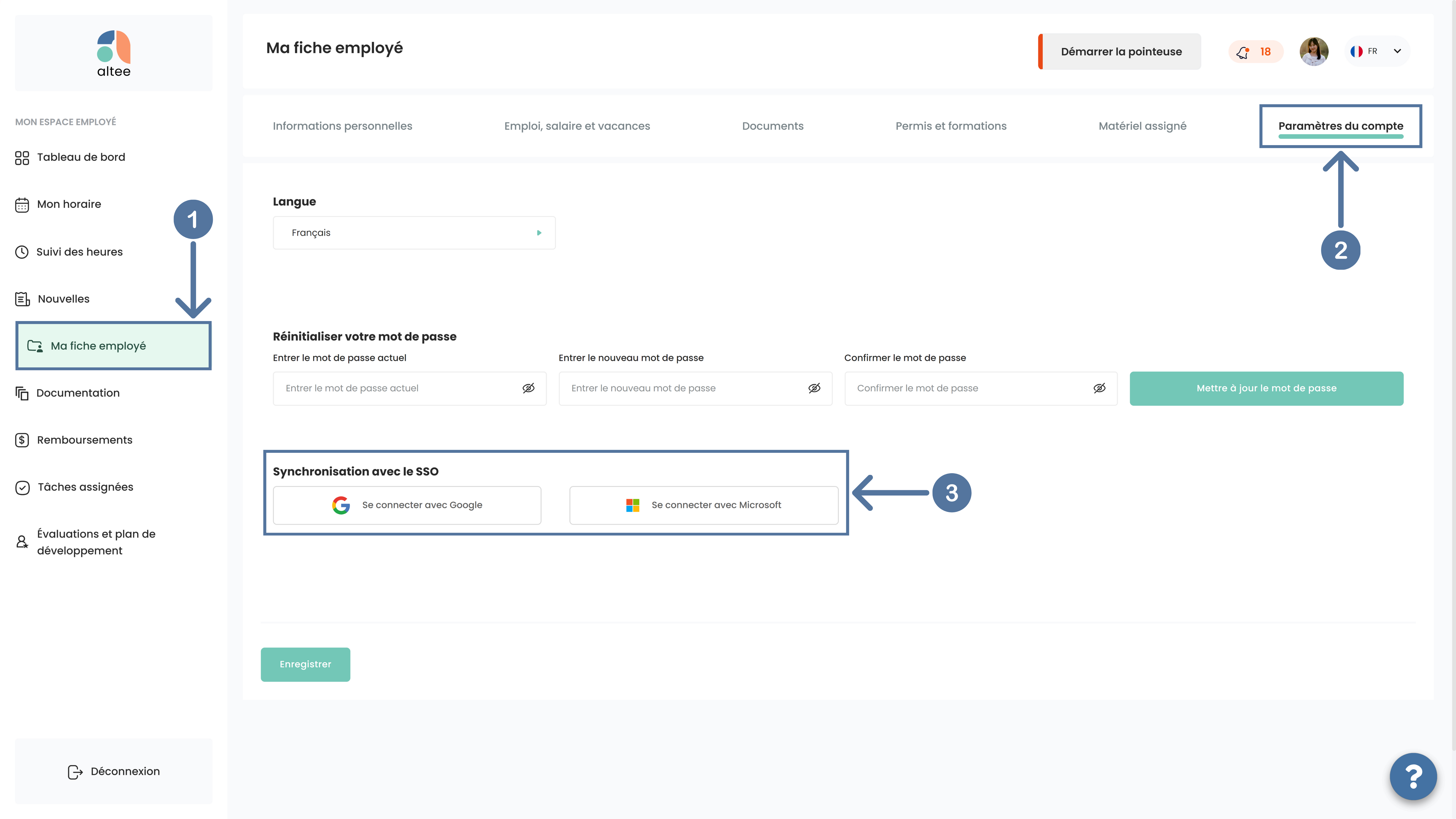Open the Langue Français dropdown
The width and height of the screenshot is (1456, 819).
pyautogui.click(x=414, y=233)
